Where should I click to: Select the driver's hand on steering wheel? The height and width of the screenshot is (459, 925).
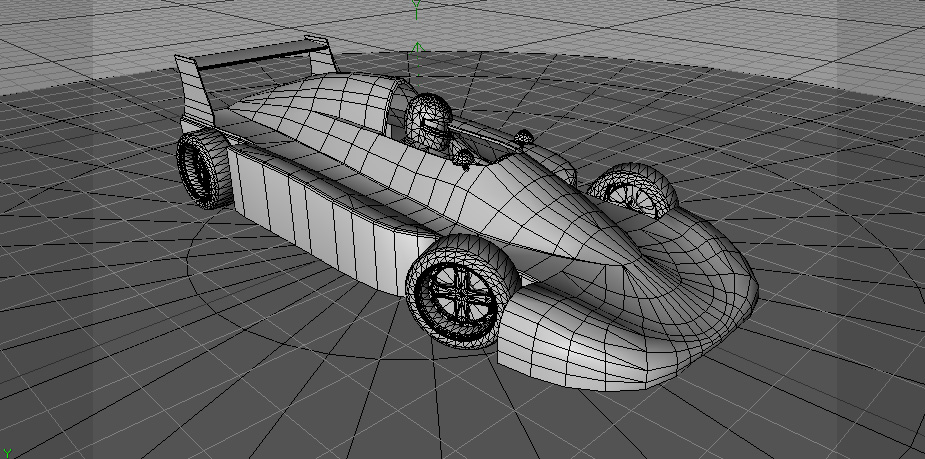[462, 155]
